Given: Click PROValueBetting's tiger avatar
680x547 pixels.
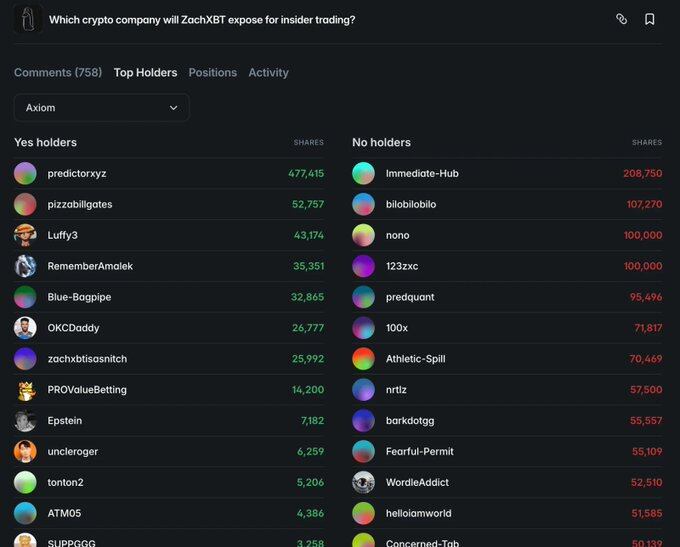Looking at the screenshot, I should point(25,390).
